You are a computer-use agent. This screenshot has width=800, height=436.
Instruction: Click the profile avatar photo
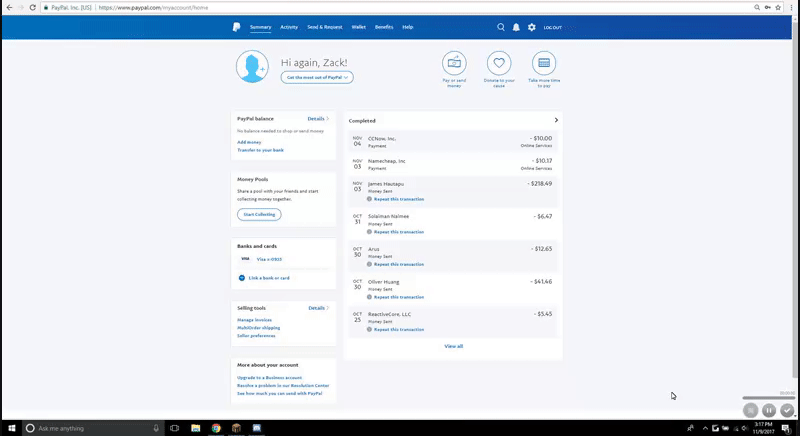point(252,66)
